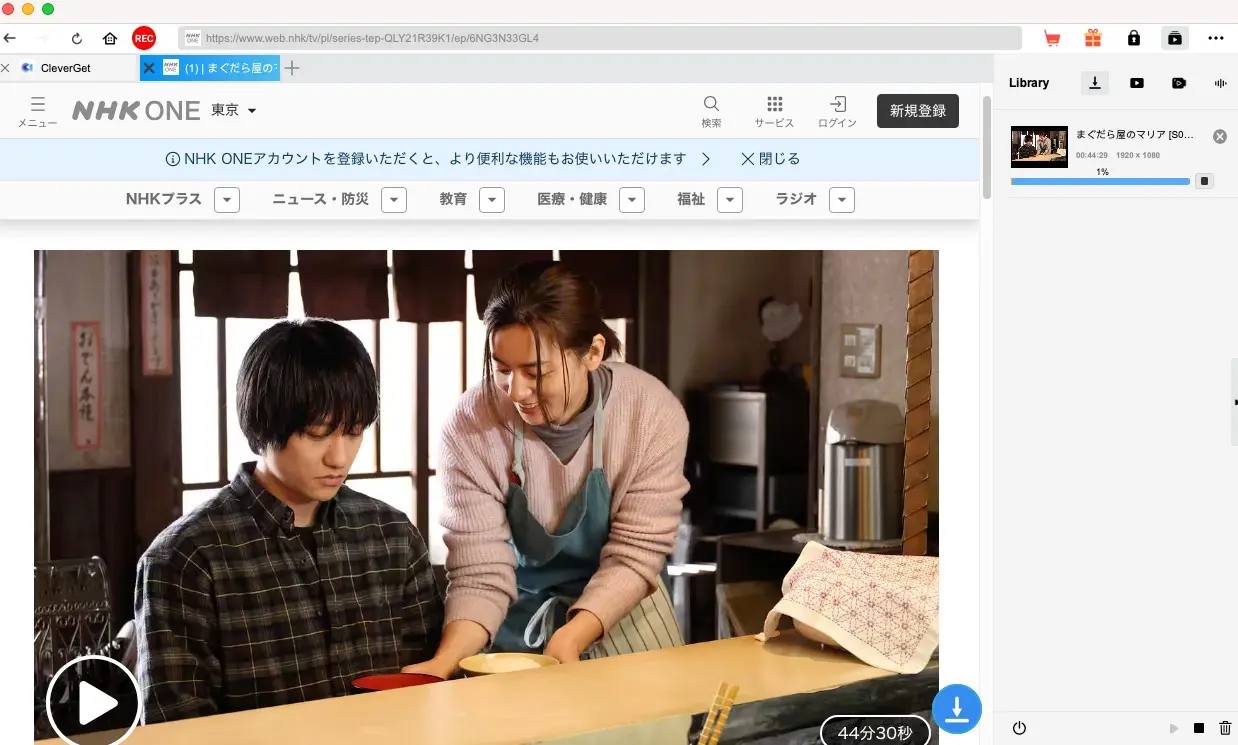Click the 44分30秒 duration badge

click(x=875, y=733)
